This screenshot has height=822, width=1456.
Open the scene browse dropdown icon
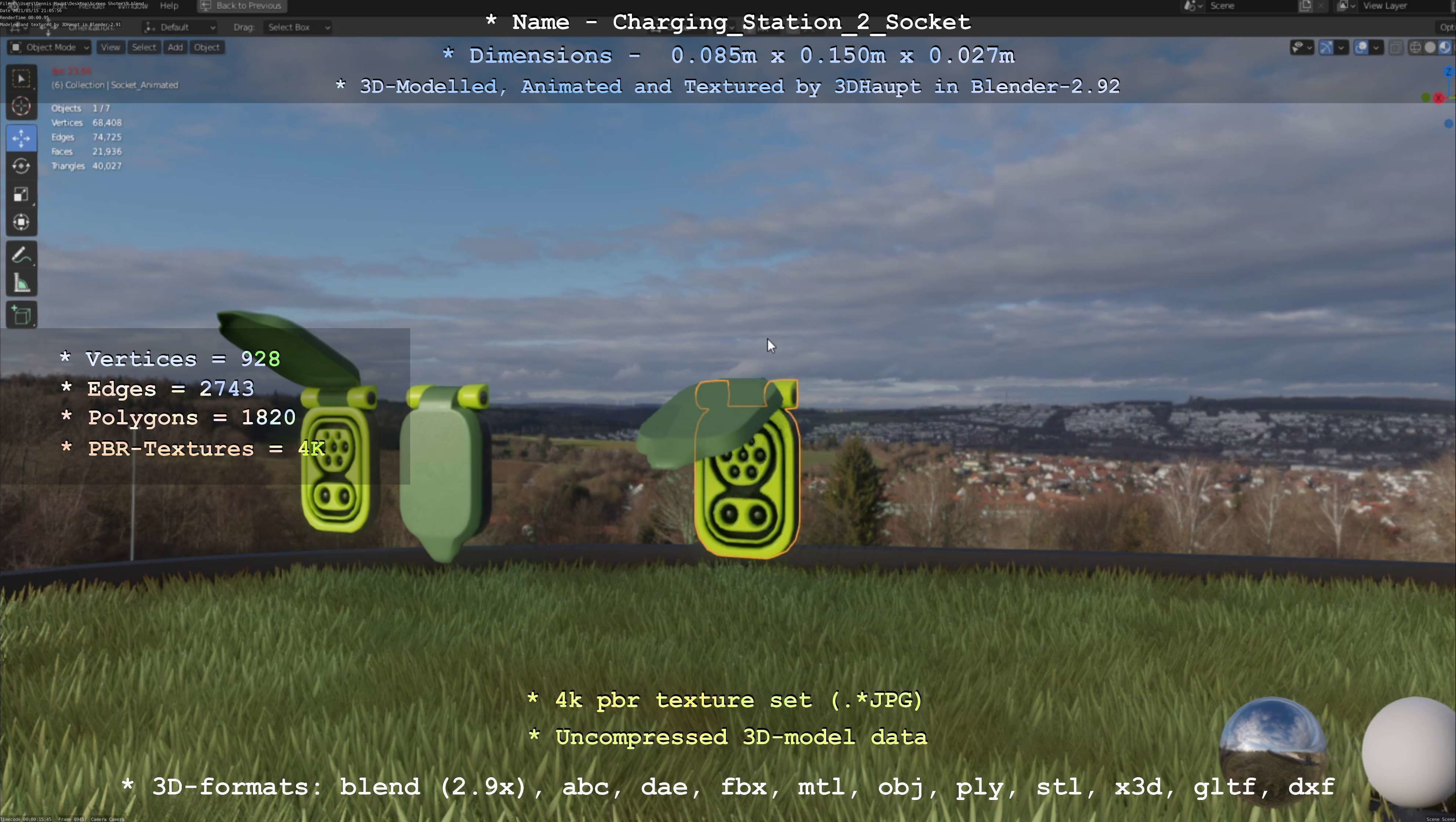pos(1193,6)
